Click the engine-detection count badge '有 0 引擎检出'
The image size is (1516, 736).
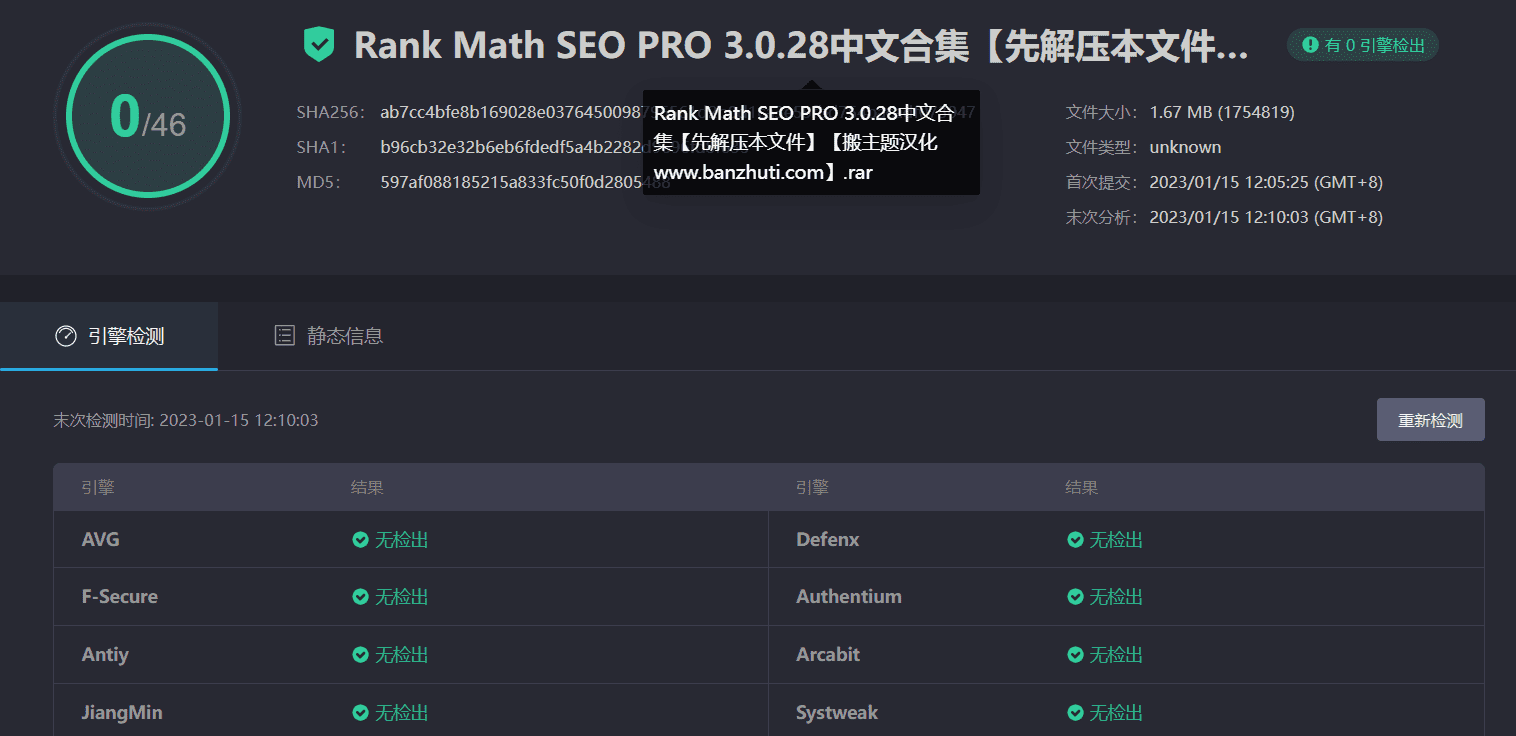(x=1363, y=45)
